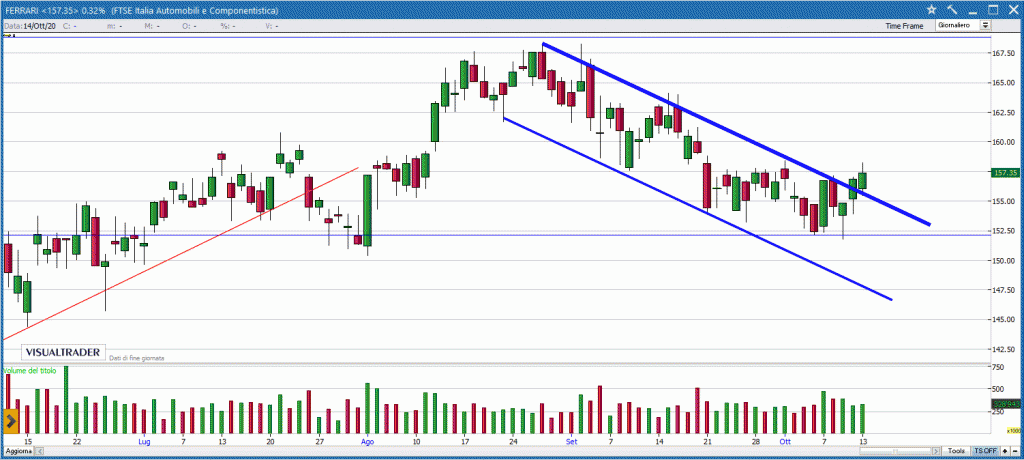Click the VISUALTRADER logo box
Image resolution: width=1024 pixels, height=460 pixels.
(x=63, y=352)
